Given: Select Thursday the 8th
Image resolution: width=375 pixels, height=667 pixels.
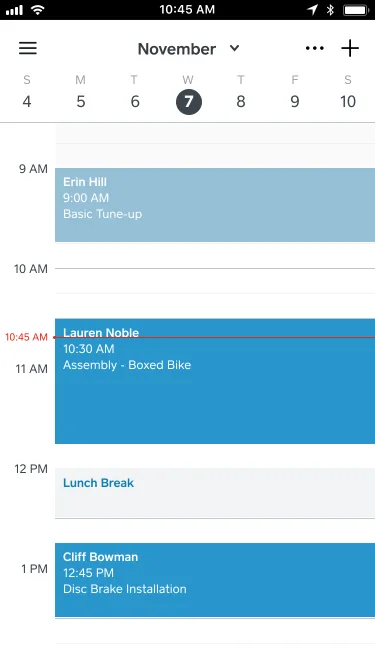Looking at the screenshot, I should pos(241,94).
